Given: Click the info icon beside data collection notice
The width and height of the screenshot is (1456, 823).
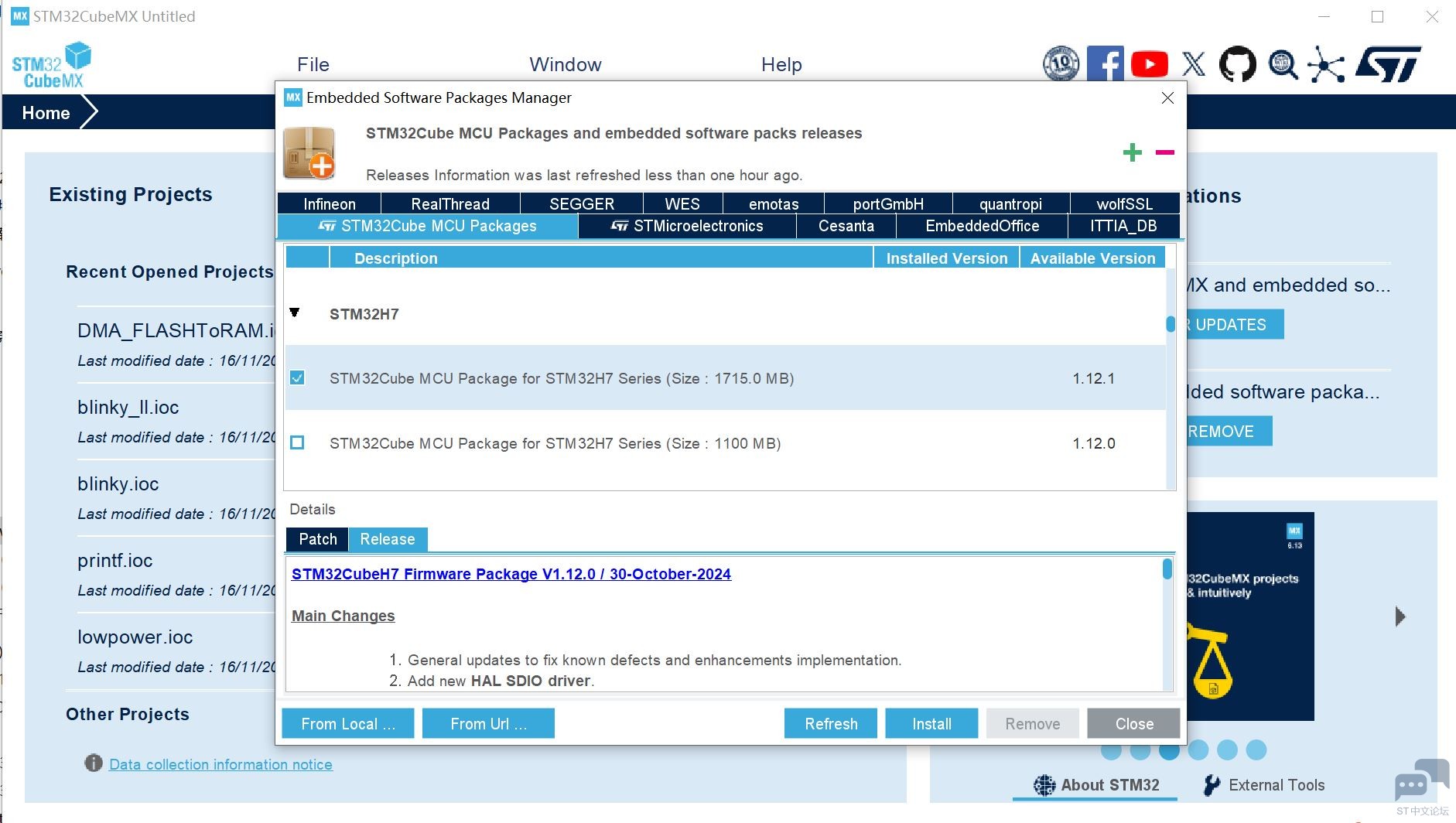Looking at the screenshot, I should click(94, 763).
